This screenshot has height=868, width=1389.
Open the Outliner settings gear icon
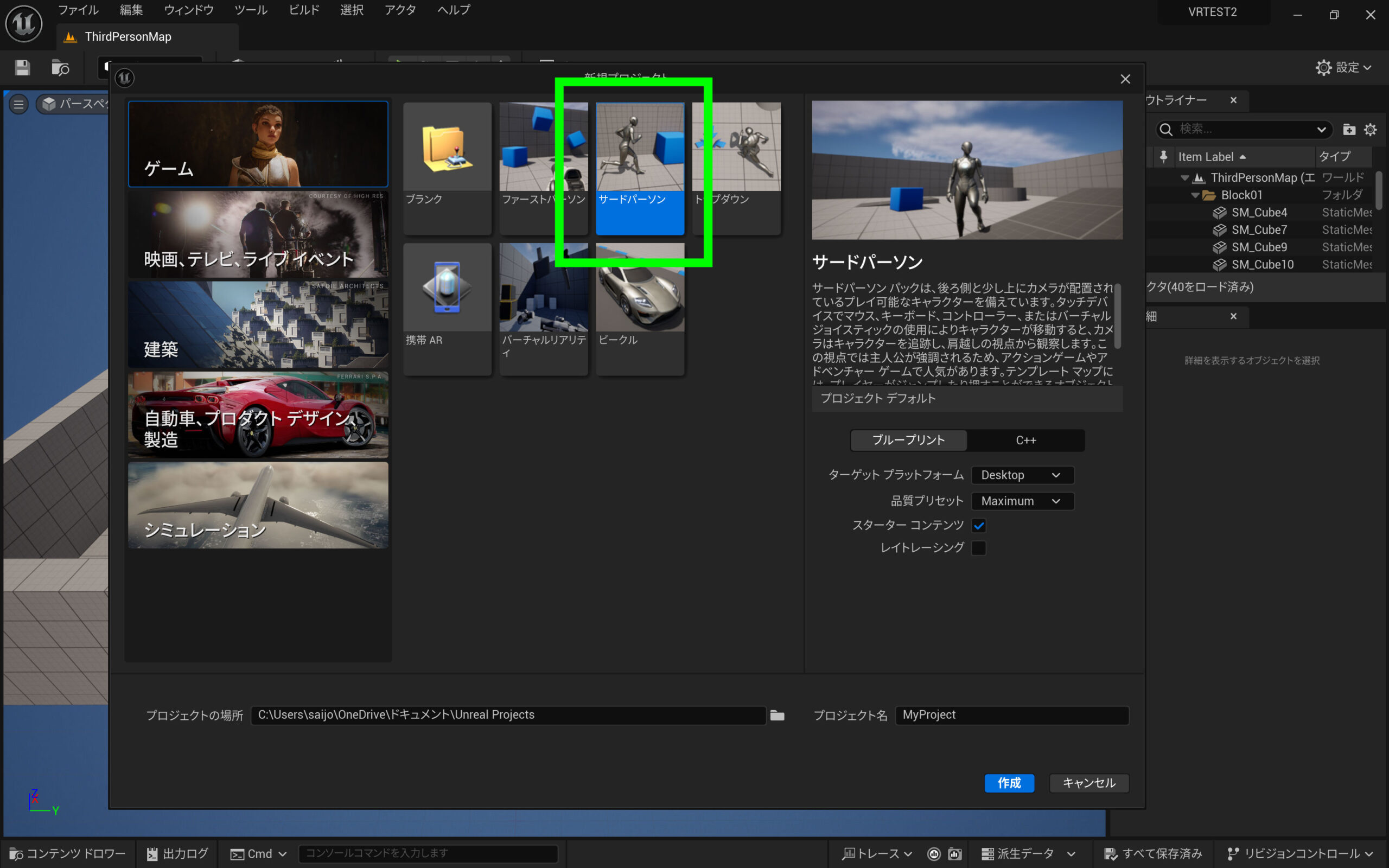1370,130
